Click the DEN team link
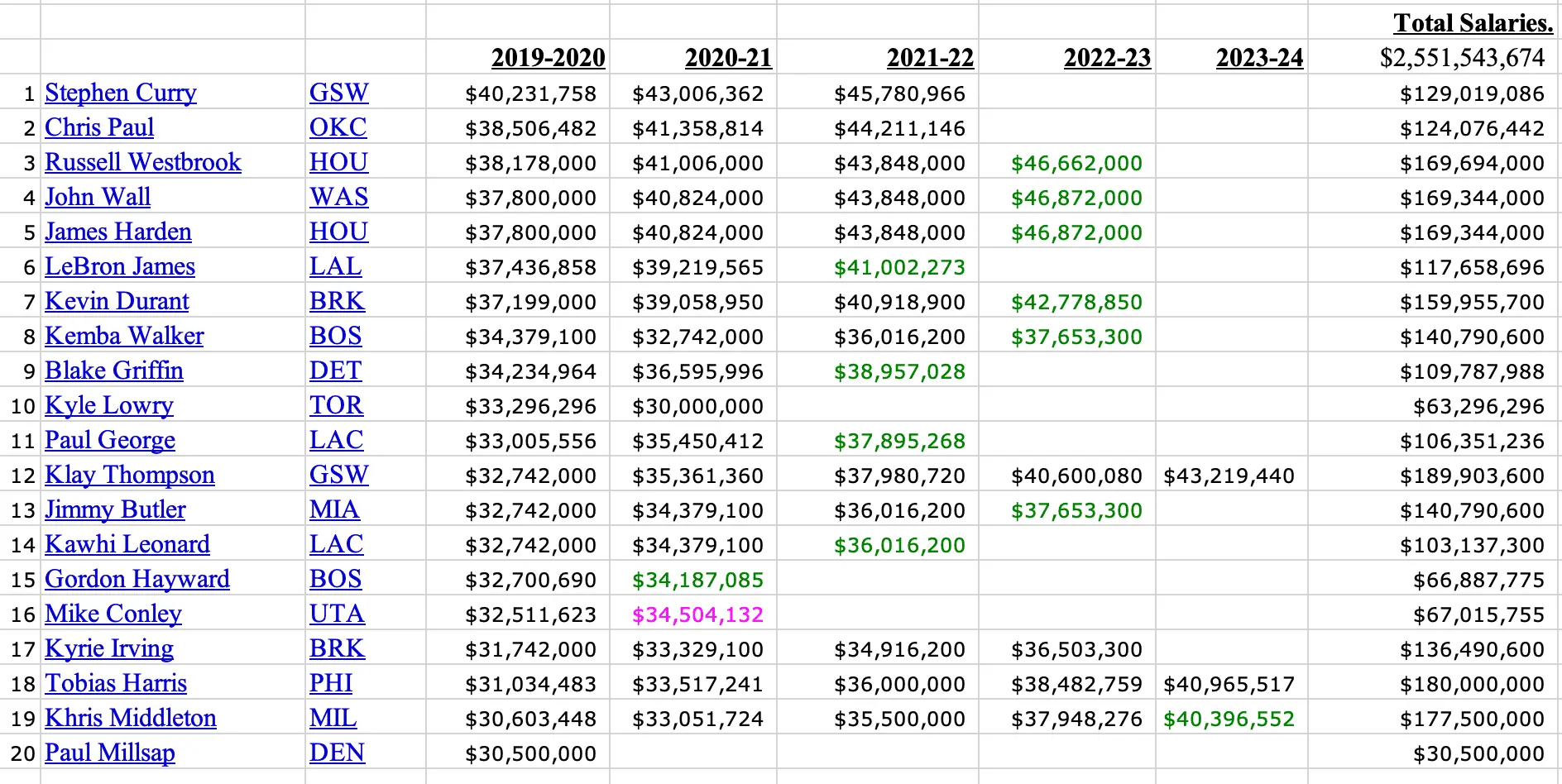This screenshot has width=1562, height=784. coord(338,753)
